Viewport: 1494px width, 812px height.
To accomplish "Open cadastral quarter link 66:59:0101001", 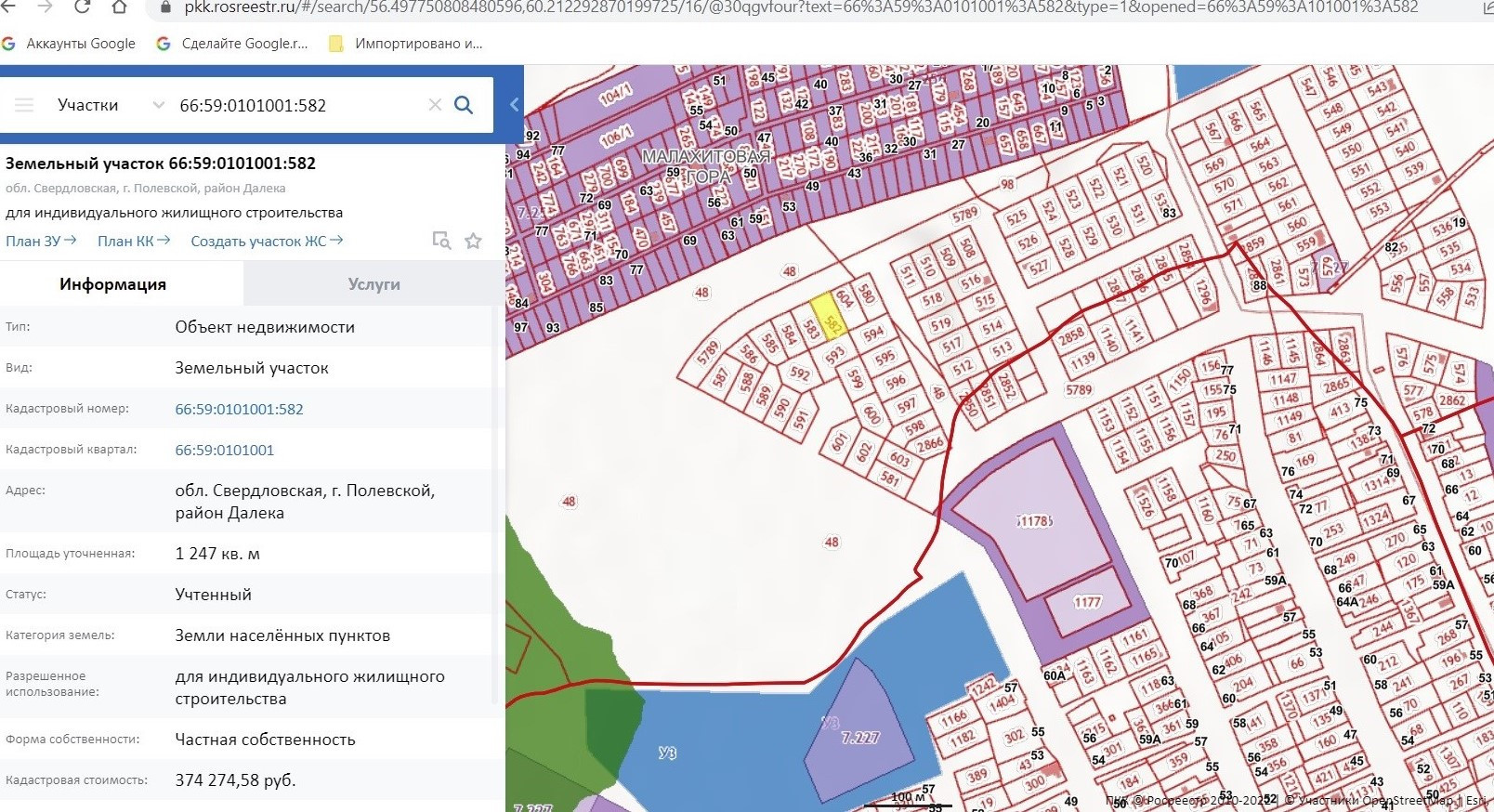I will pos(225,450).
